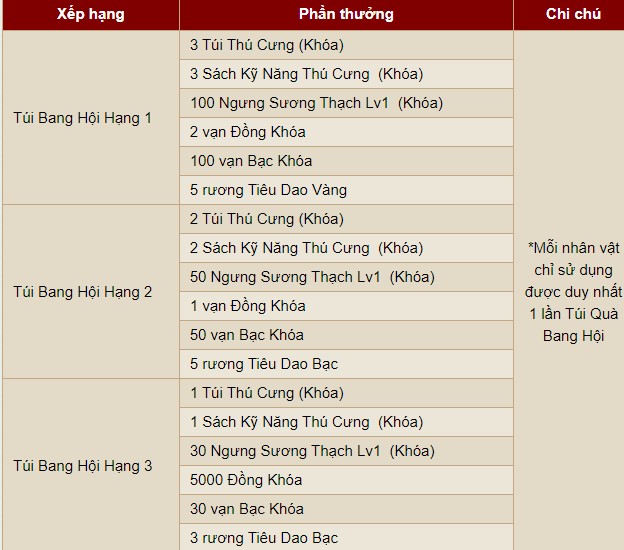This screenshot has height=550, width=624.
Task: Select the "Túi Bang Hội Hạng 2" cell
Action: [83, 292]
